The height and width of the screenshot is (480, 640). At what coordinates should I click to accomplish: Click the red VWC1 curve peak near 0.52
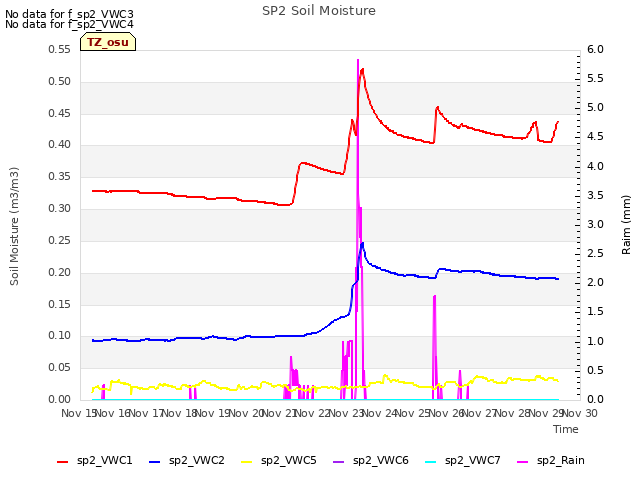pos(362,69)
